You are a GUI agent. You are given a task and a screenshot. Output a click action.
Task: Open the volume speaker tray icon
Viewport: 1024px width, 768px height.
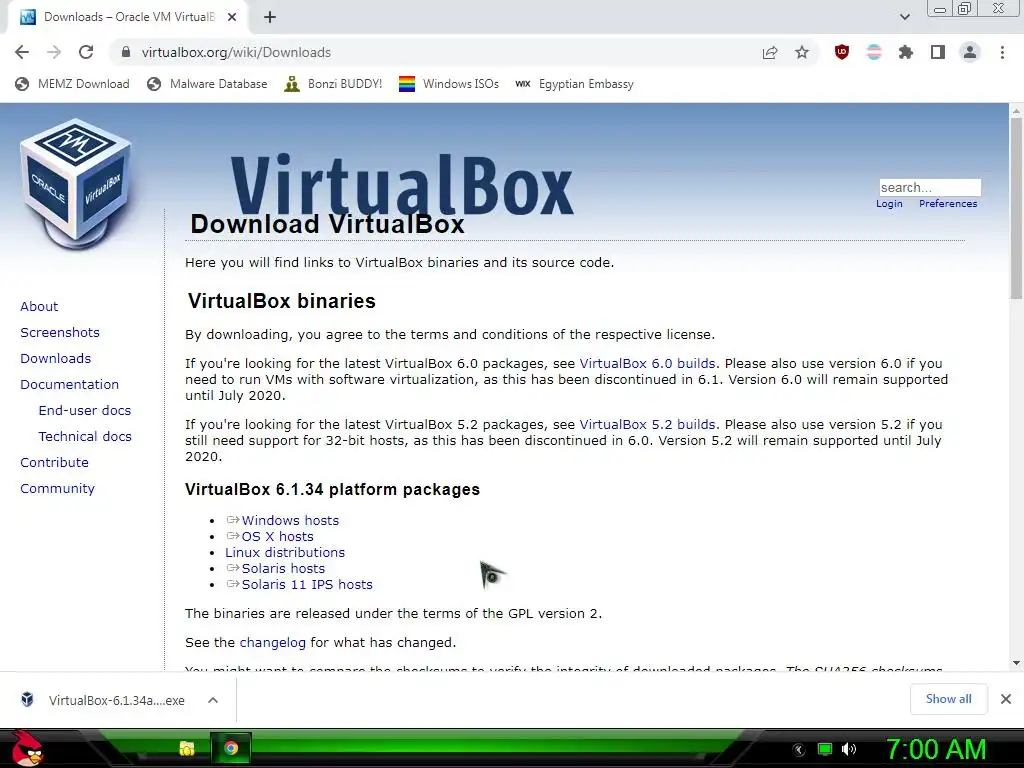[x=849, y=749]
